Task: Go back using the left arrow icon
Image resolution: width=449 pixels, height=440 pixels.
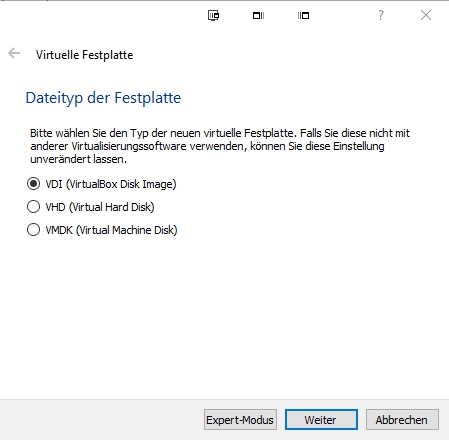Action: [14, 53]
